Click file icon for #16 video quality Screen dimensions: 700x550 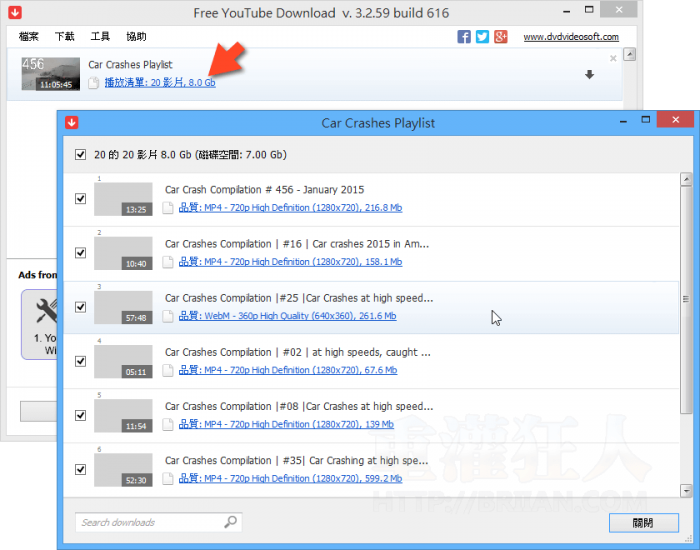click(167, 262)
